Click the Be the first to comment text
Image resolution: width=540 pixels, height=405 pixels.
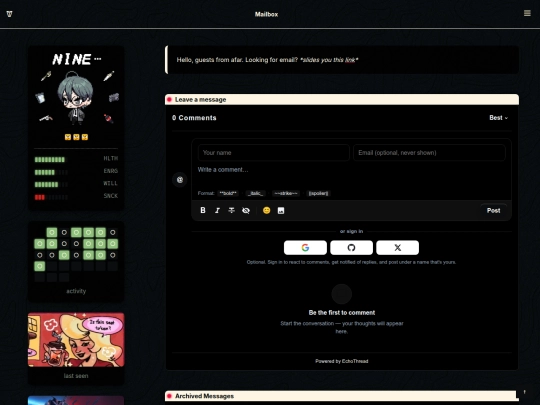(342, 312)
